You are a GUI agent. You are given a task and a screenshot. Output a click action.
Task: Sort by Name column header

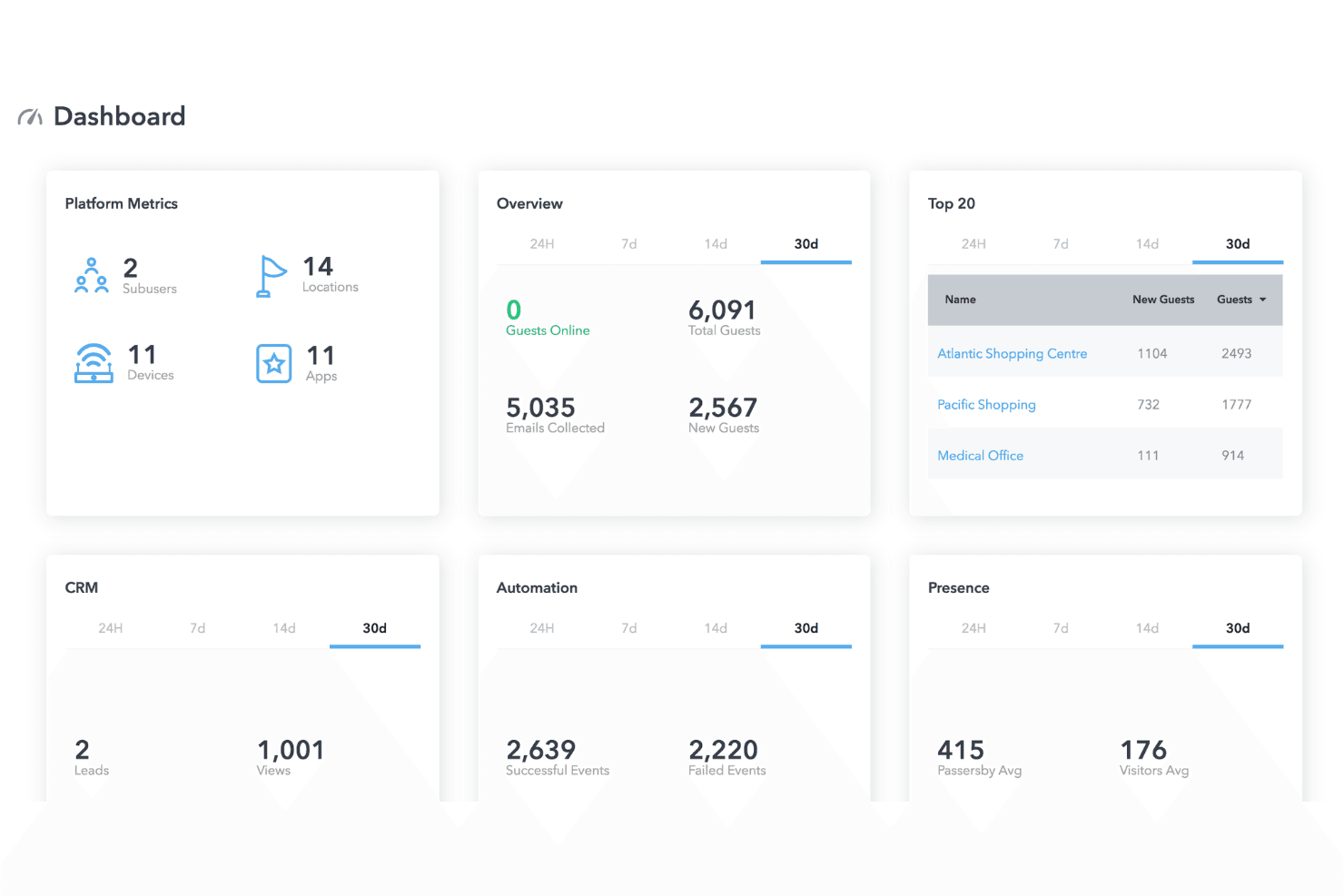[x=960, y=300]
